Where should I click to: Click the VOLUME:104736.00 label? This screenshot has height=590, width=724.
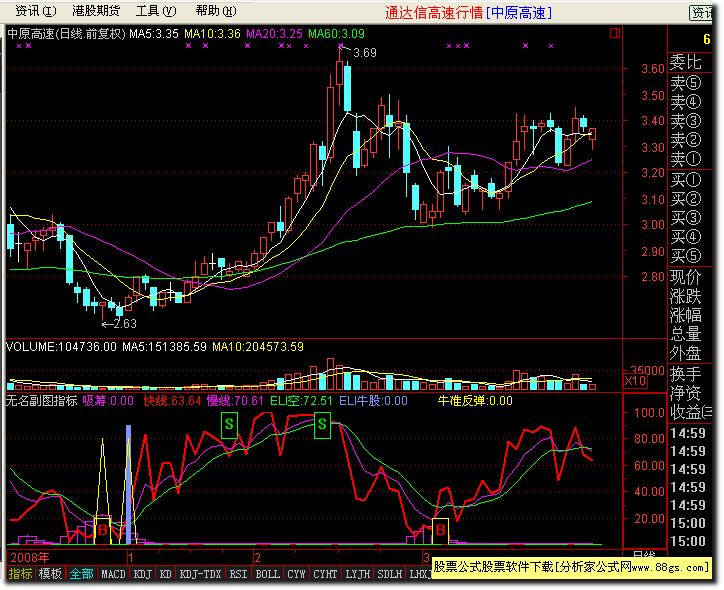(61, 347)
